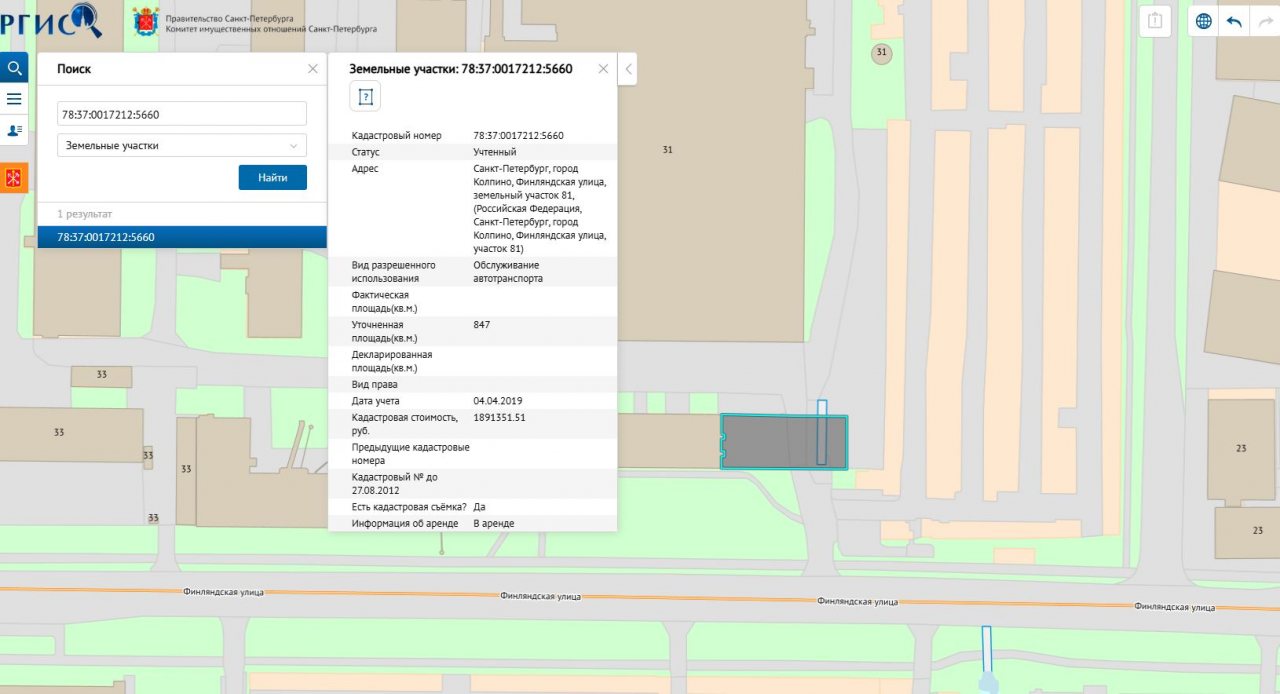This screenshot has height=694, width=1280.
Task: Click the globe full-extent icon
Action: pyautogui.click(x=1204, y=21)
